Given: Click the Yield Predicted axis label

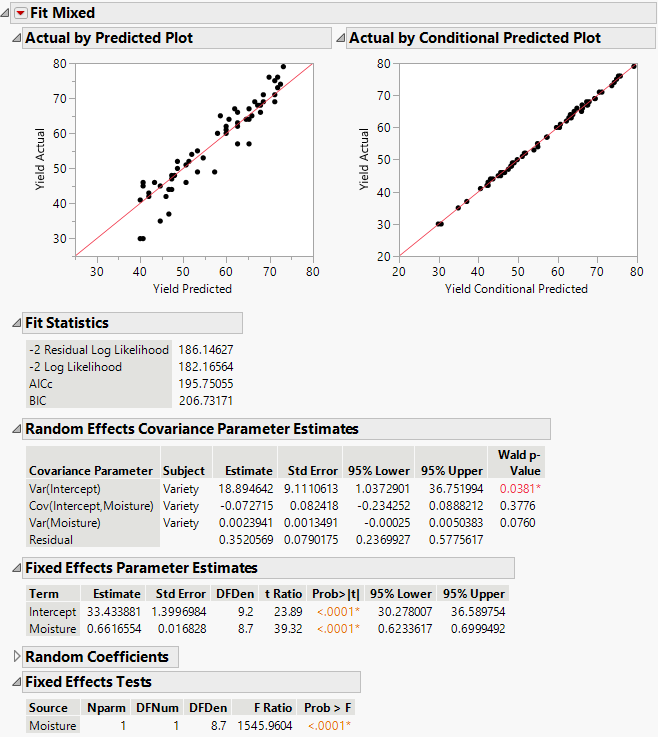Looking at the screenshot, I should 192,289.
